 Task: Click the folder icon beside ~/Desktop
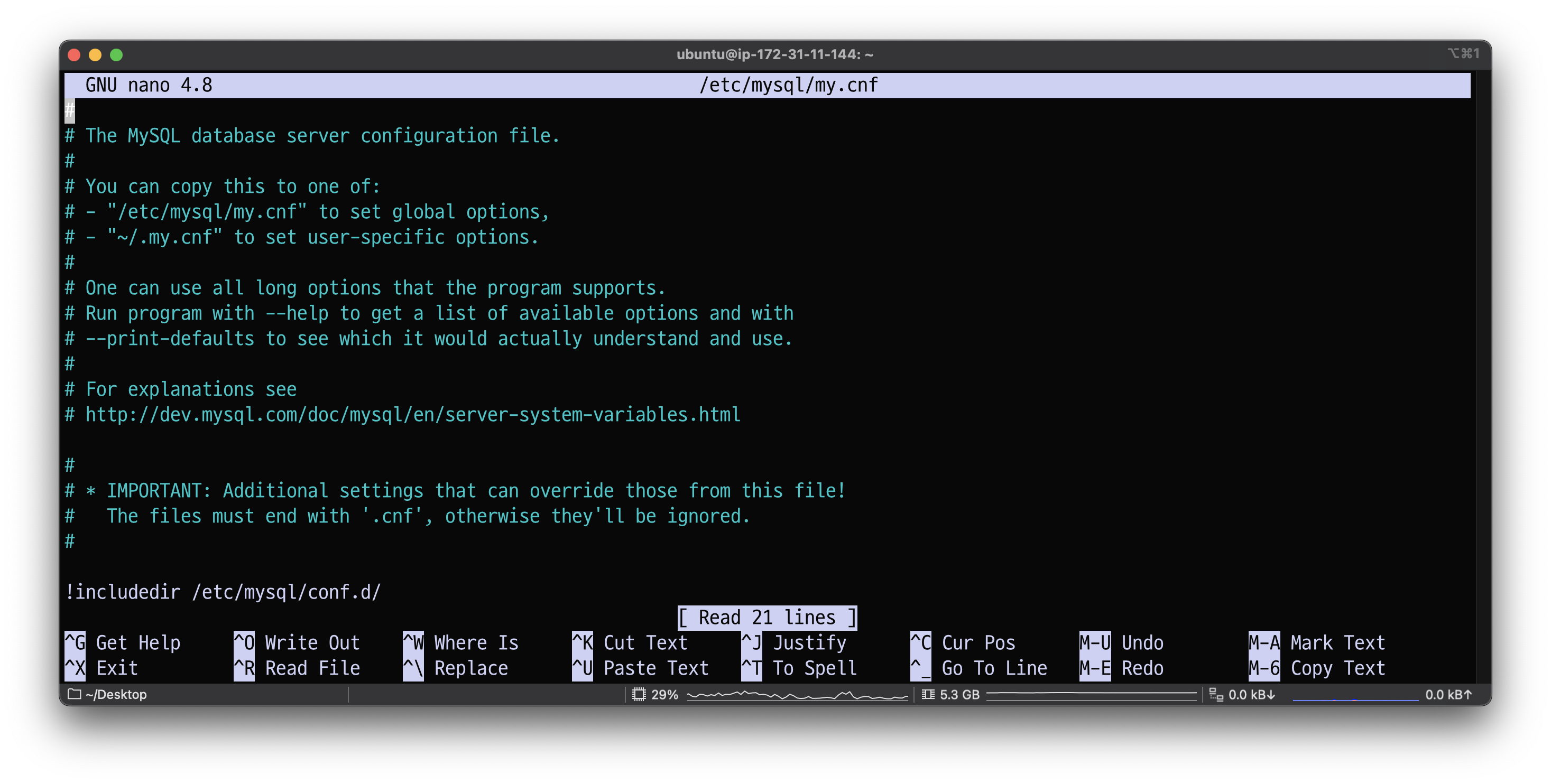[x=74, y=694]
